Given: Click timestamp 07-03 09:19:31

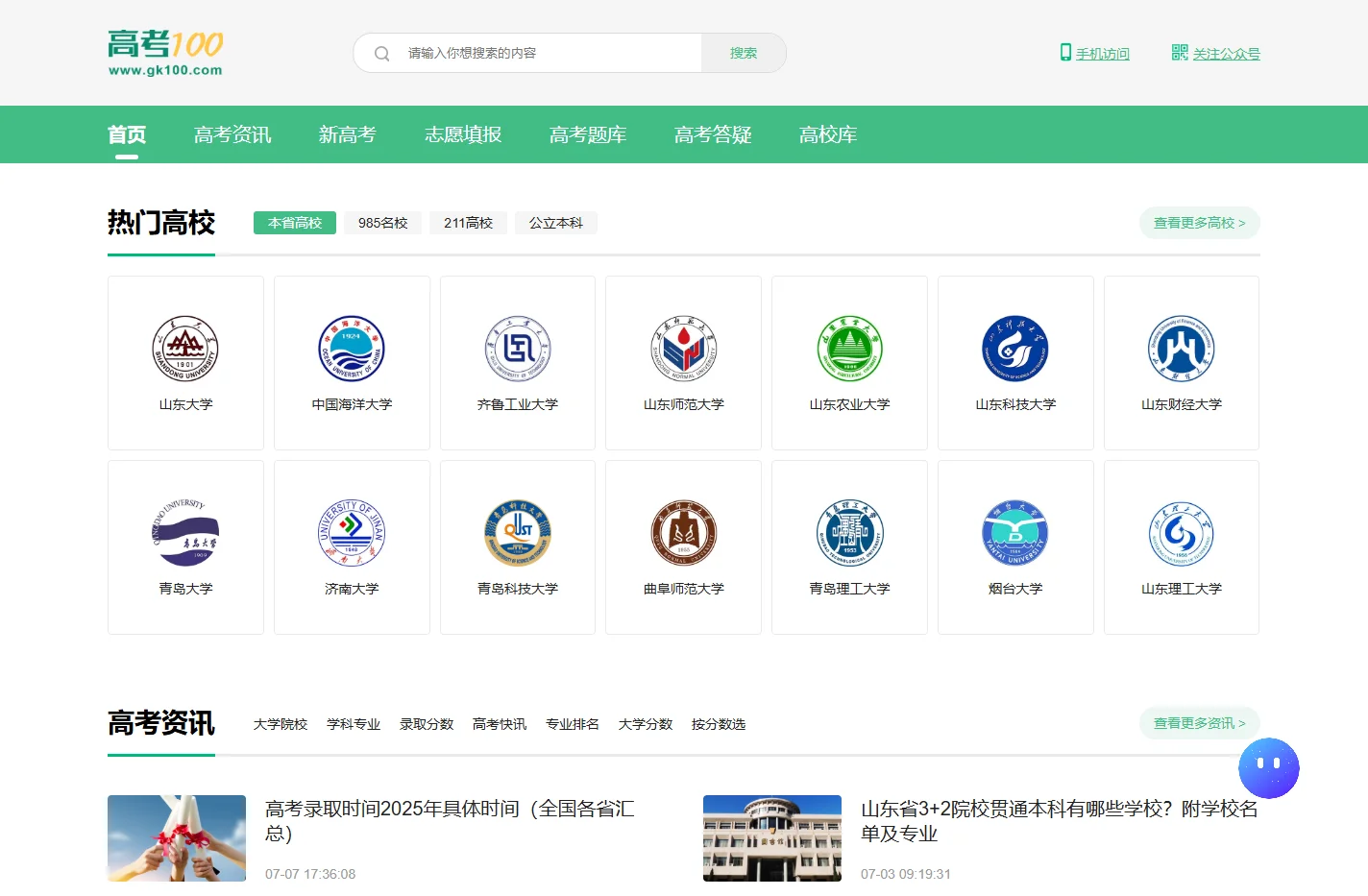Looking at the screenshot, I should (x=906, y=874).
